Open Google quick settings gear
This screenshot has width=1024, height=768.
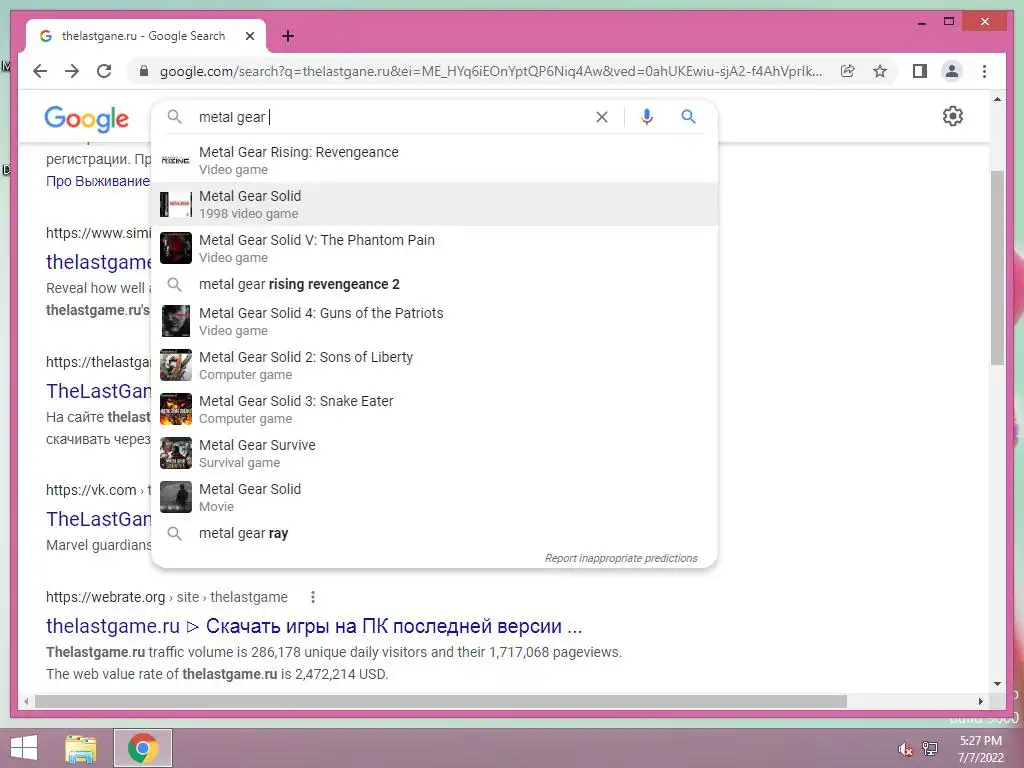pyautogui.click(x=953, y=116)
